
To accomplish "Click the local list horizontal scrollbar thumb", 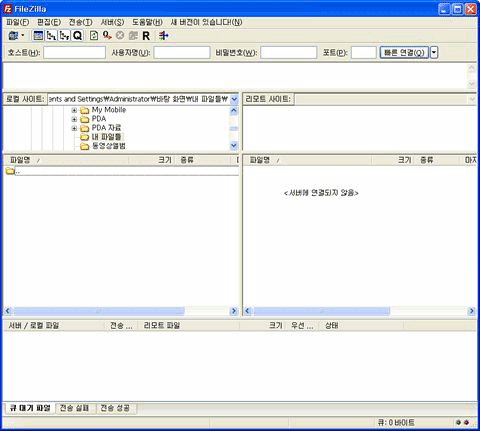I will 99,311.
